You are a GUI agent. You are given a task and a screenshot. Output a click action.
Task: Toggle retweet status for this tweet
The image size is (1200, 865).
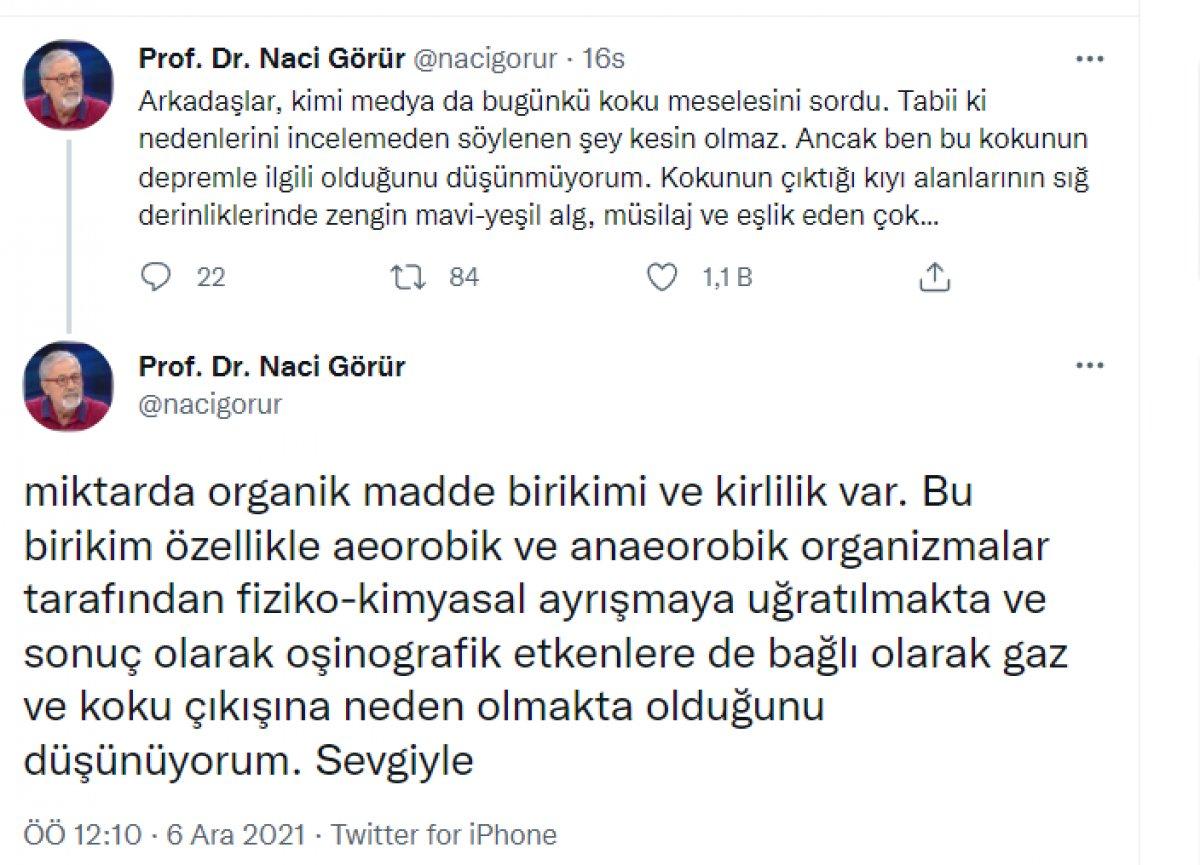pos(410,278)
